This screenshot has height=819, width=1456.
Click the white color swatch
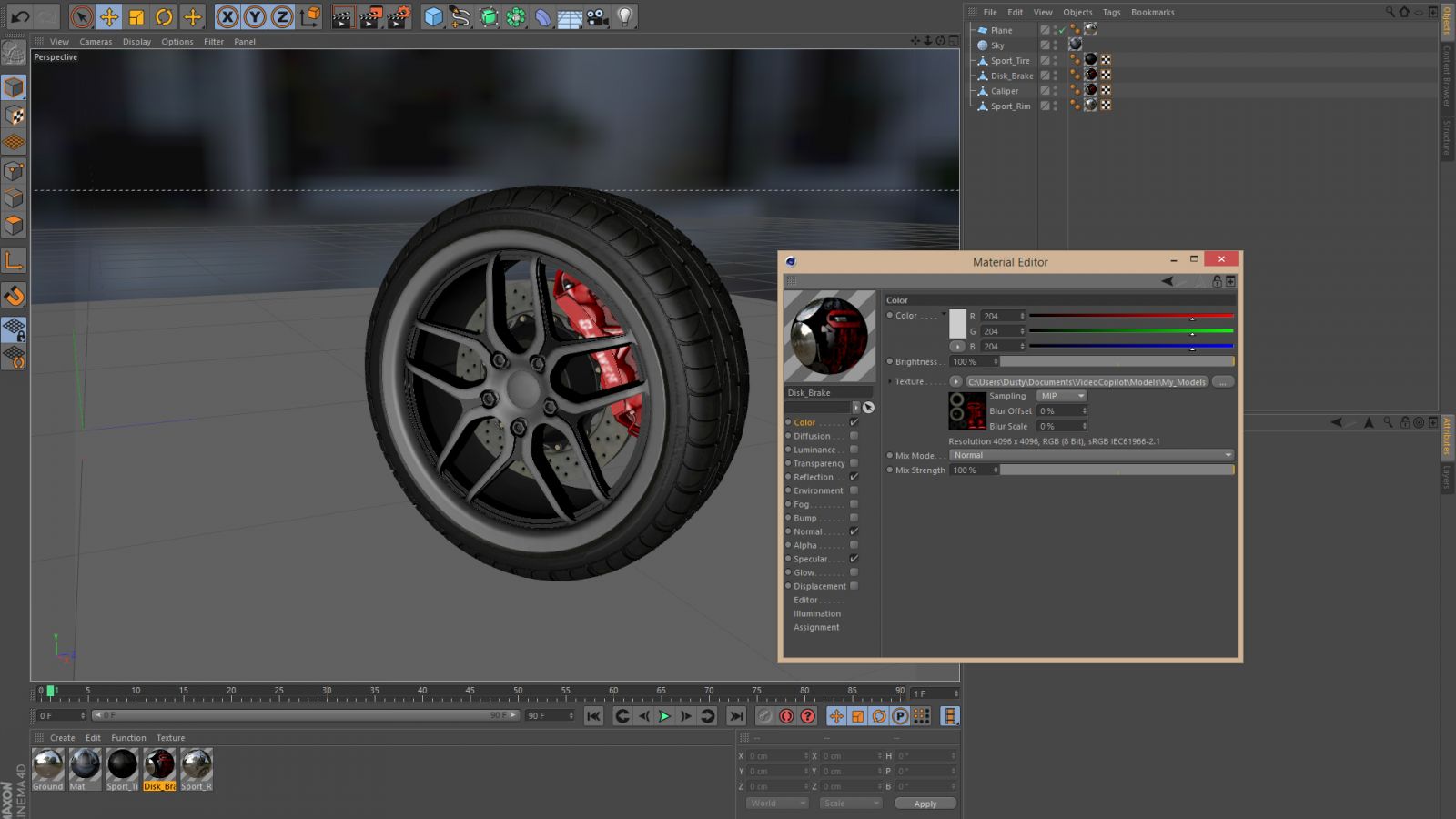[957, 324]
